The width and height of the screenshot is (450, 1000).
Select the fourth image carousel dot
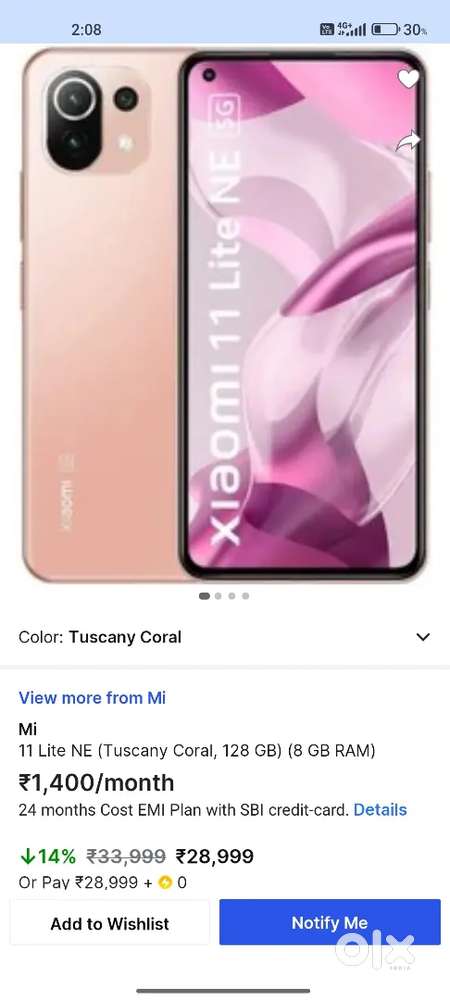coord(245,596)
